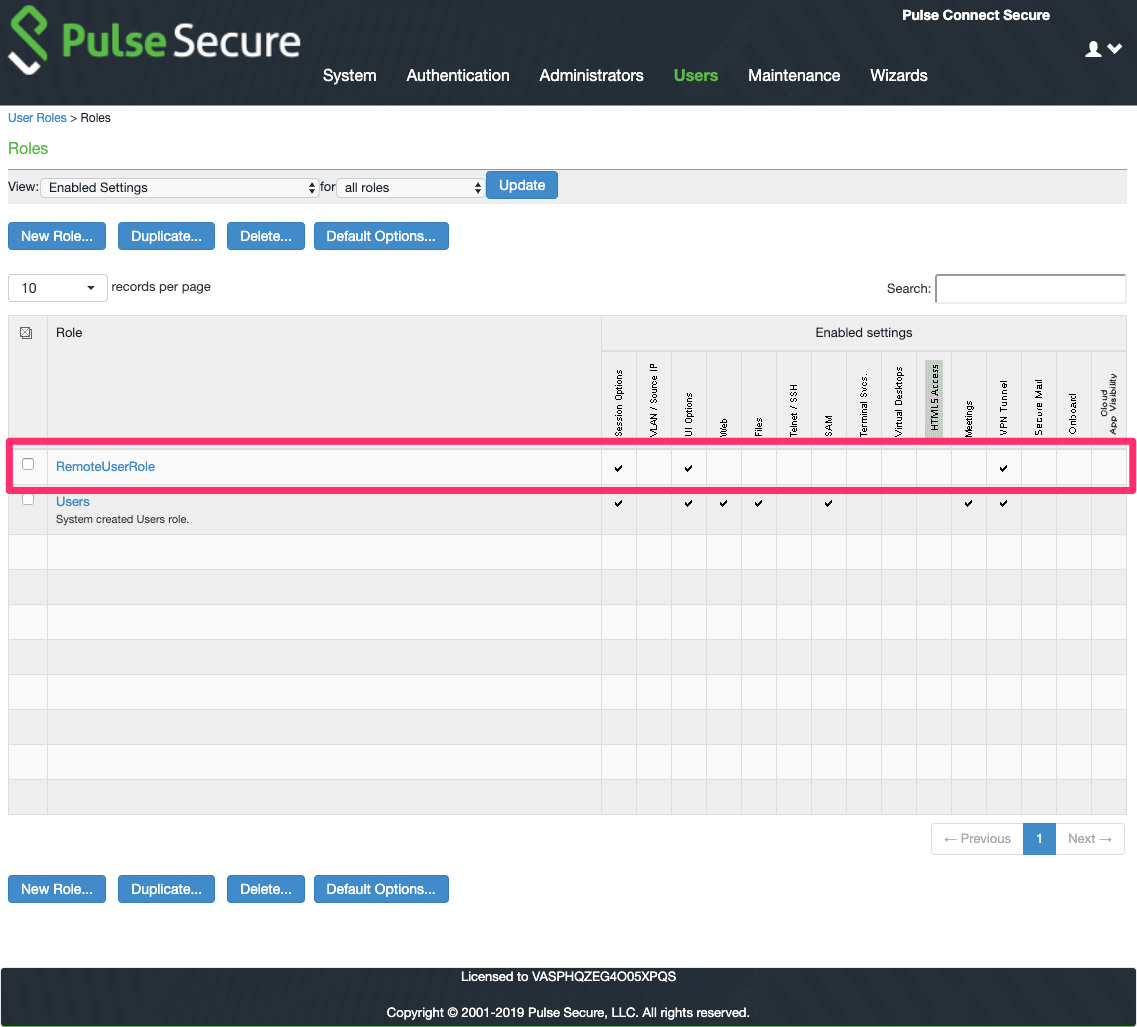Switch to the Authentication section

[x=457, y=75]
